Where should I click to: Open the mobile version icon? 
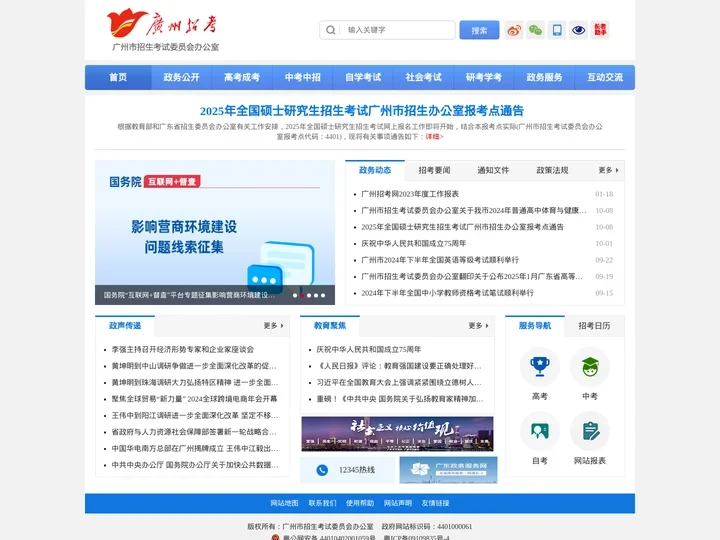(557, 30)
